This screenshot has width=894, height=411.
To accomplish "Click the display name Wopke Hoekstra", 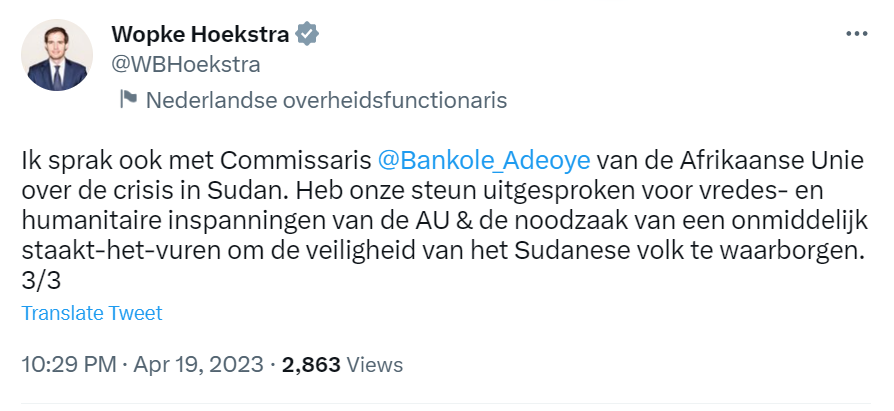I will 200,35.
